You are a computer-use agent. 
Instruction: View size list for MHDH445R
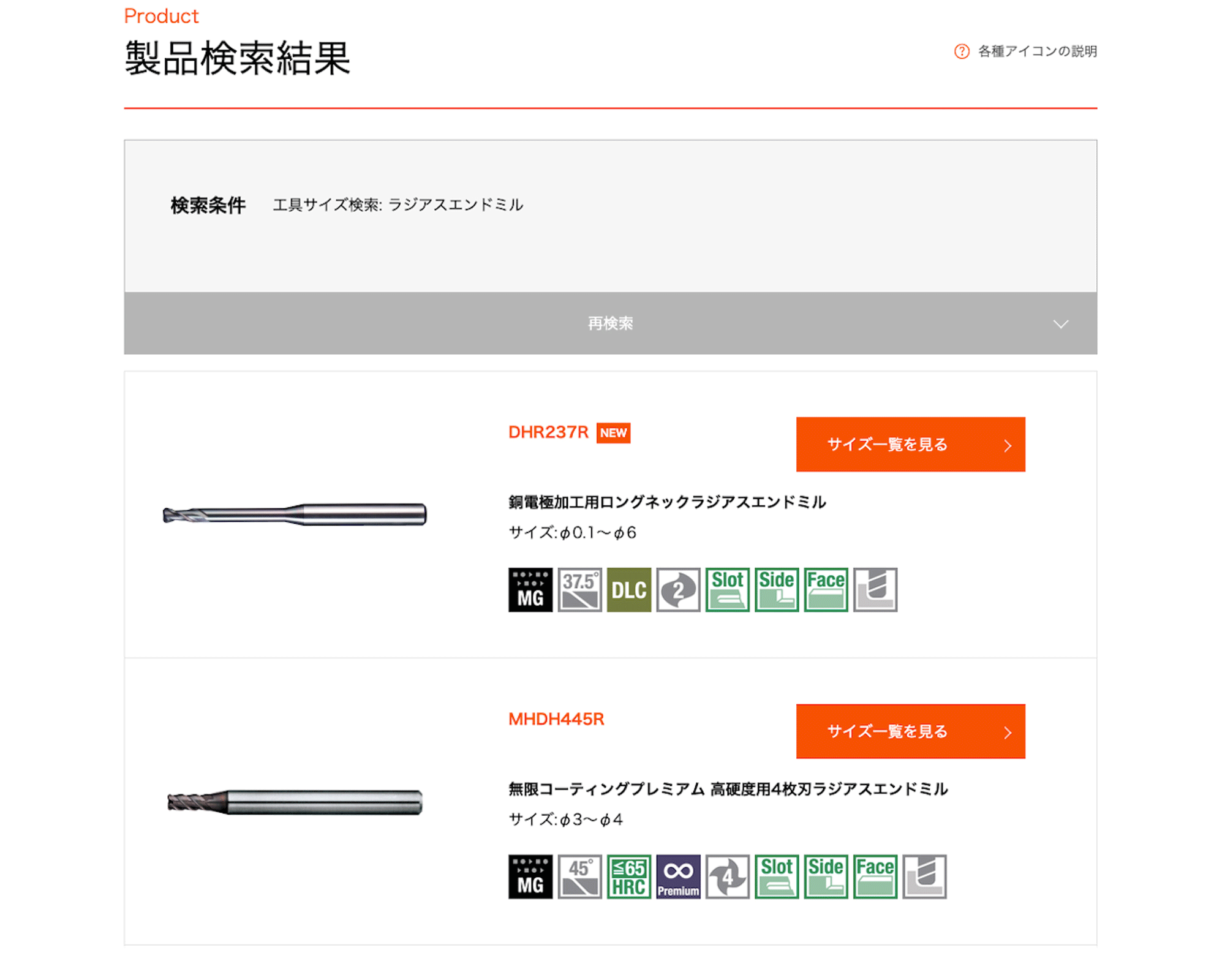[911, 731]
